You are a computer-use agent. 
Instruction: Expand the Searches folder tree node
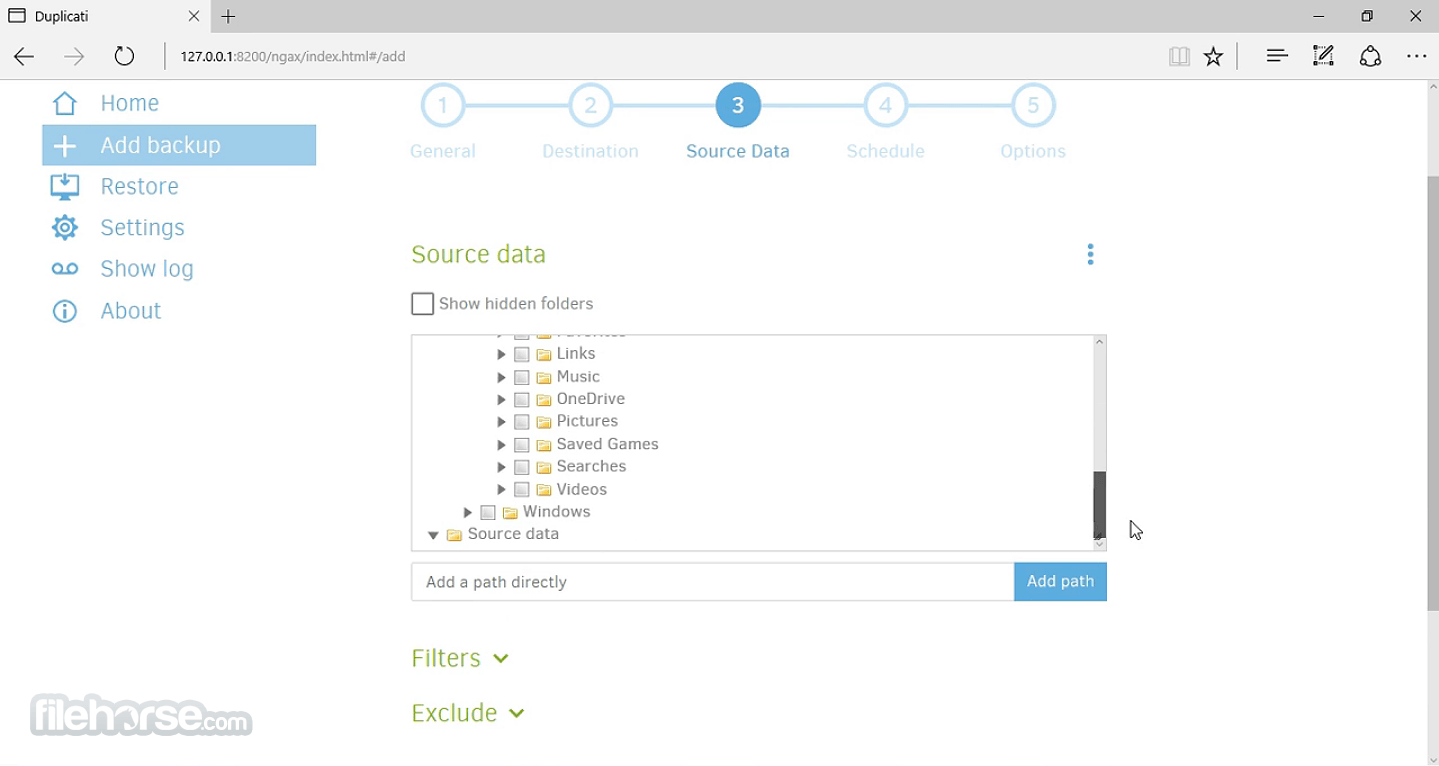point(501,466)
